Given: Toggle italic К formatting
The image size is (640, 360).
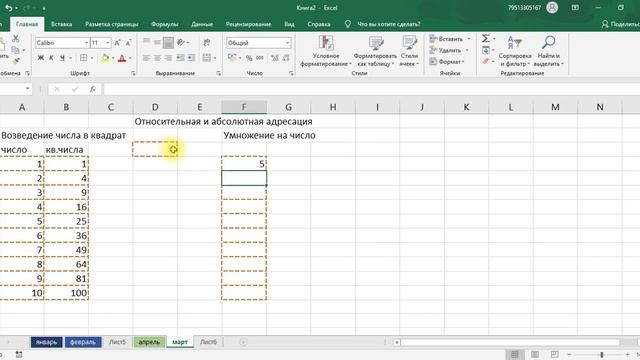Looking at the screenshot, I should tap(51, 58).
